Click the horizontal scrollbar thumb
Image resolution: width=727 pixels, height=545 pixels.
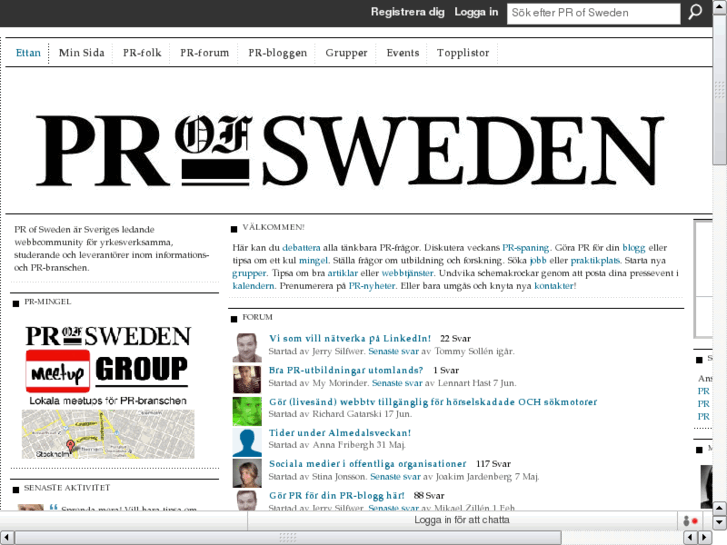coord(288,537)
